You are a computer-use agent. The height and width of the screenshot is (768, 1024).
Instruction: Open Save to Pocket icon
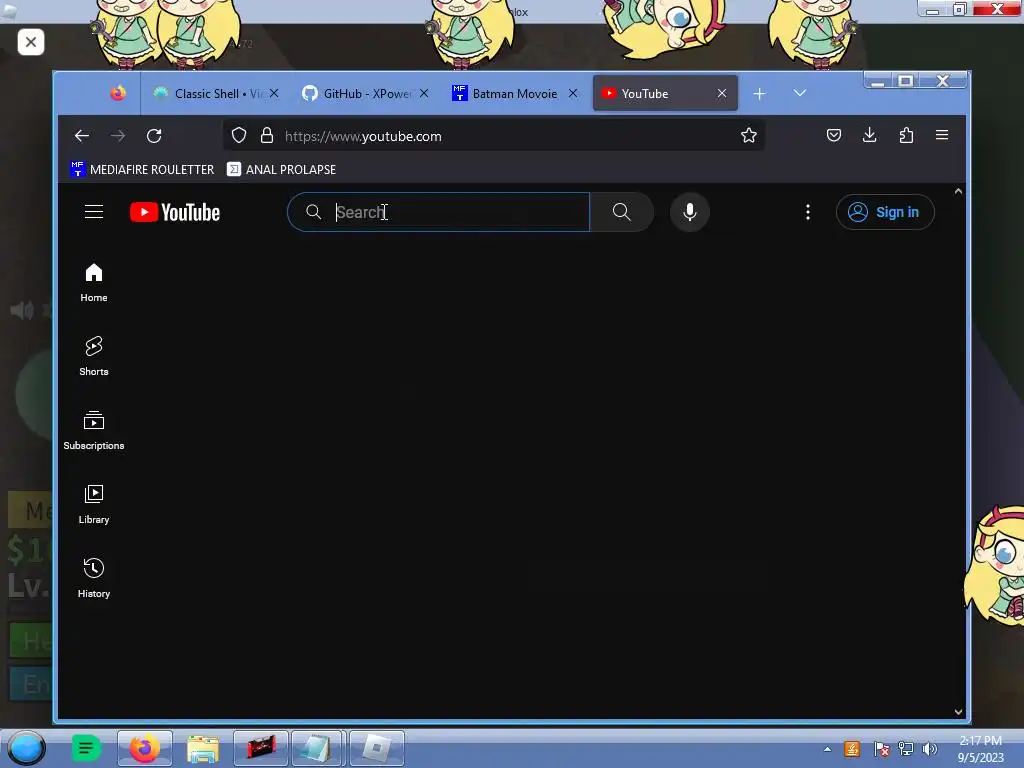click(x=834, y=135)
